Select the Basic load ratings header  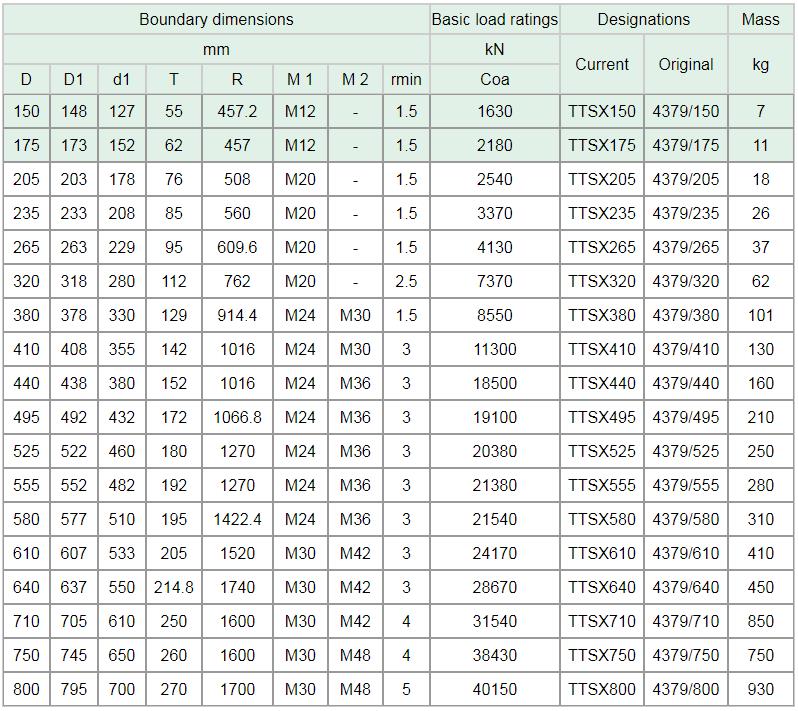pos(494,19)
